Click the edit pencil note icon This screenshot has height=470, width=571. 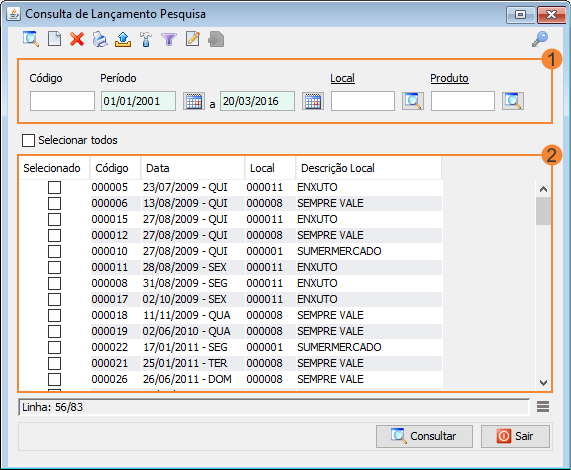(193, 39)
